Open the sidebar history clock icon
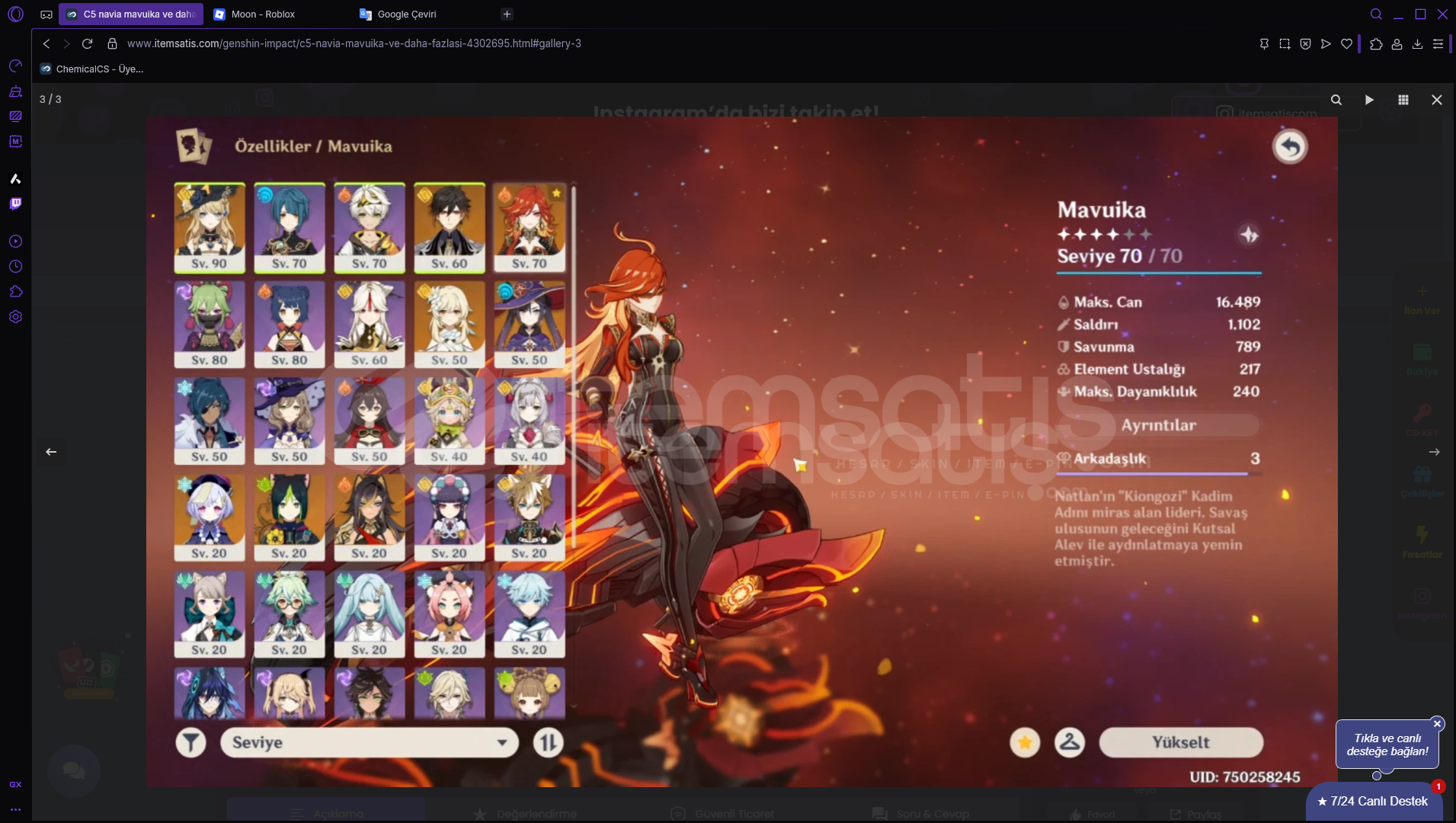Viewport: 1456px width, 823px height. coord(15,266)
